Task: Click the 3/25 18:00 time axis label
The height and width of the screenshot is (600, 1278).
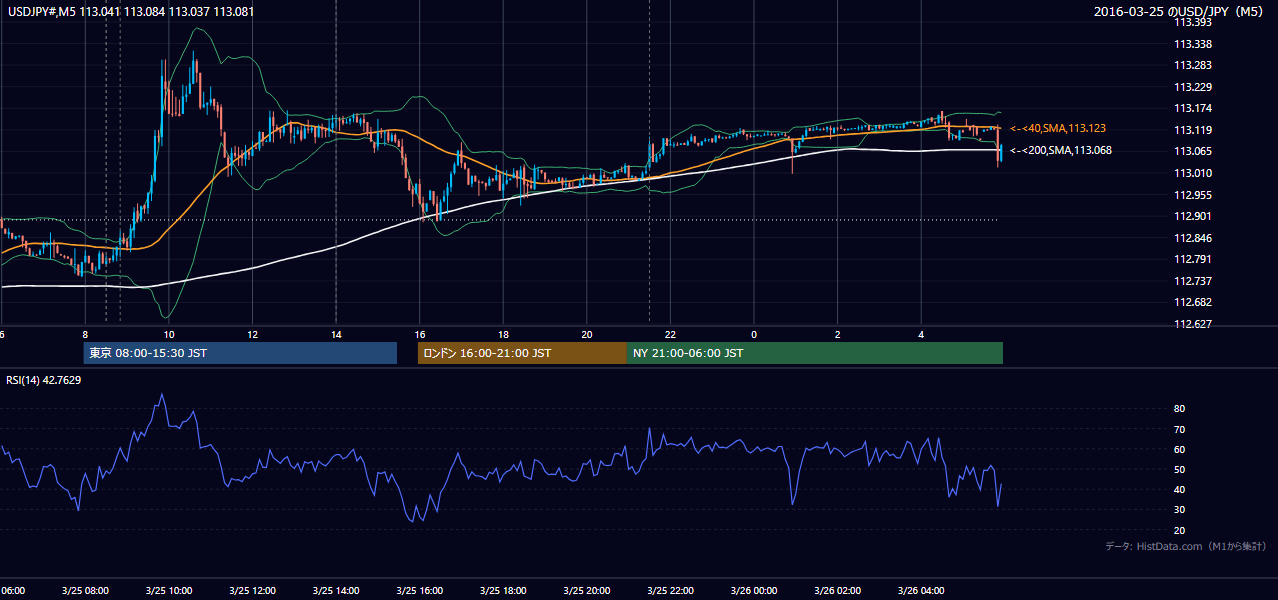Action: [503, 591]
